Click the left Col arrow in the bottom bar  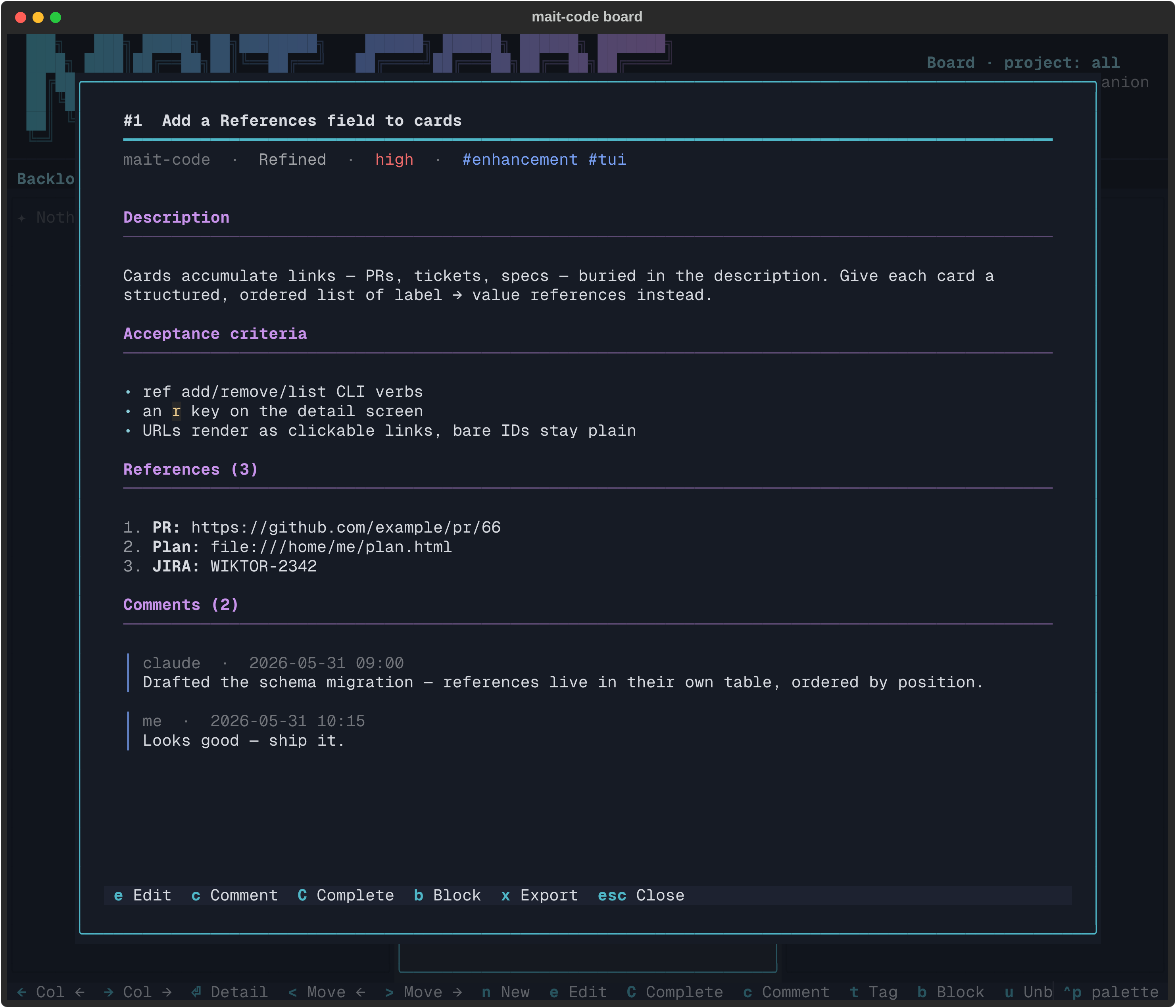tap(50, 992)
